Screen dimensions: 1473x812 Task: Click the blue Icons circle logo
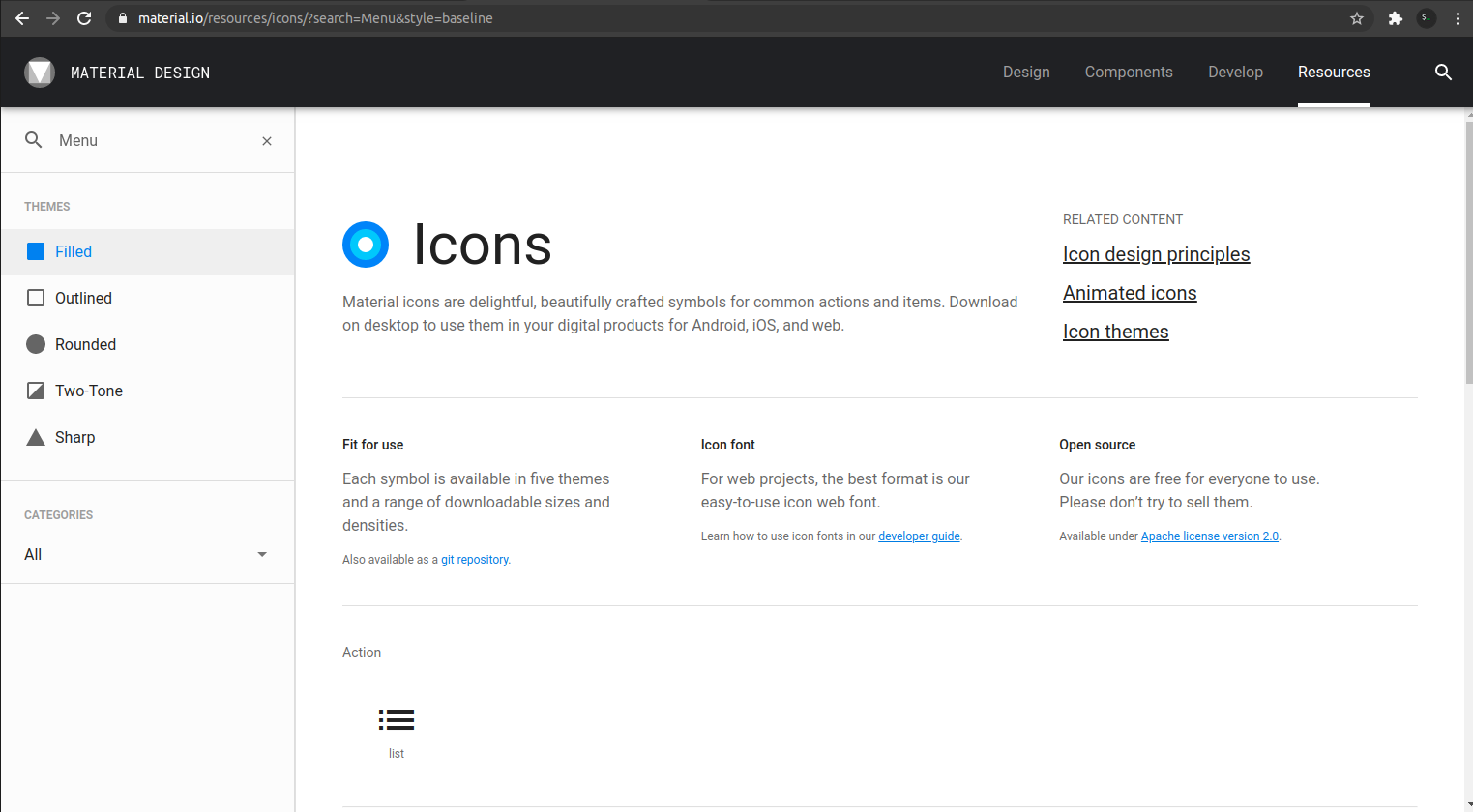point(366,245)
